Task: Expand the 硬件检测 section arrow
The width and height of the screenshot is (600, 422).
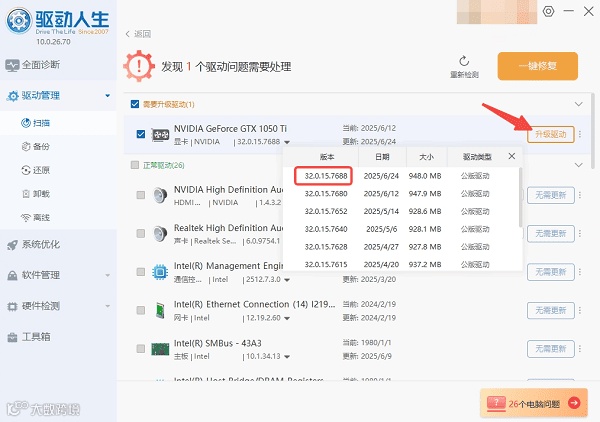Action: click(x=108, y=306)
